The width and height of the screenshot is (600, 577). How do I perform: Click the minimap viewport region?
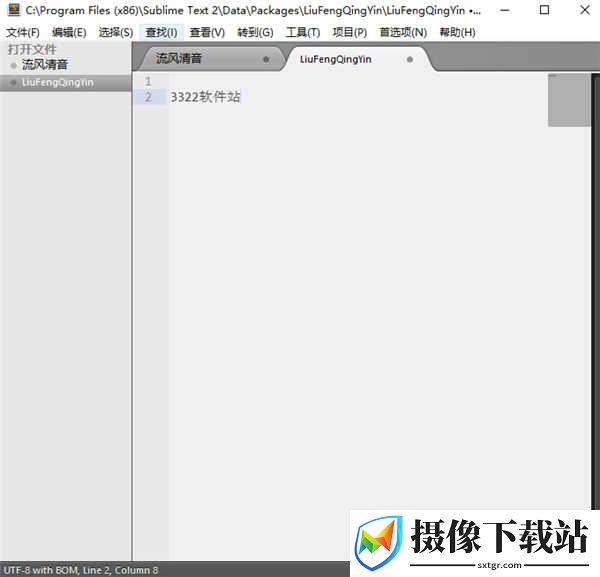click(569, 100)
